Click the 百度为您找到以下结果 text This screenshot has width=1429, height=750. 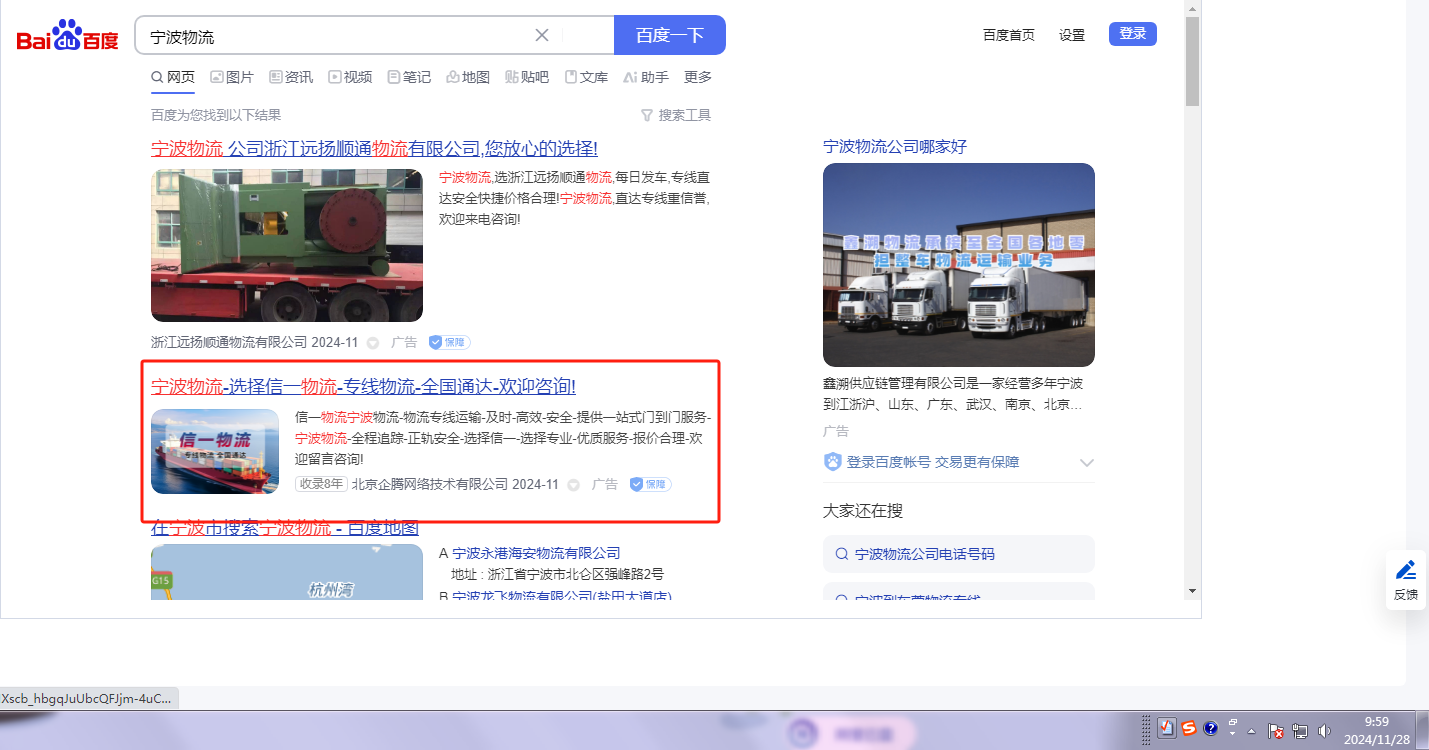point(216,115)
